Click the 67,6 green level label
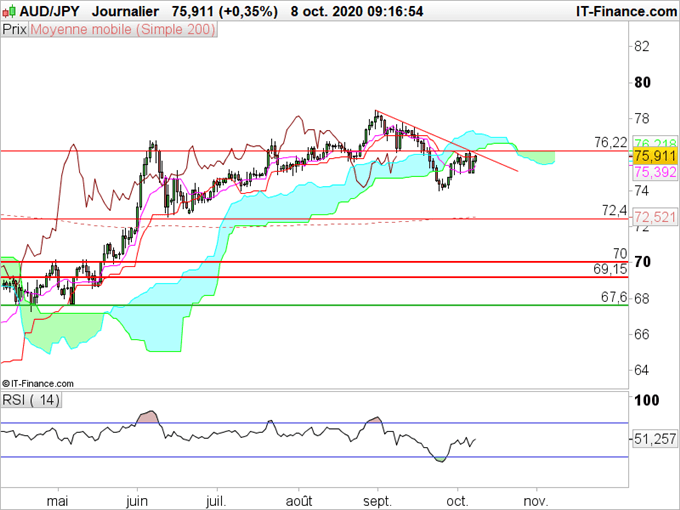The height and width of the screenshot is (510, 680). [614, 297]
